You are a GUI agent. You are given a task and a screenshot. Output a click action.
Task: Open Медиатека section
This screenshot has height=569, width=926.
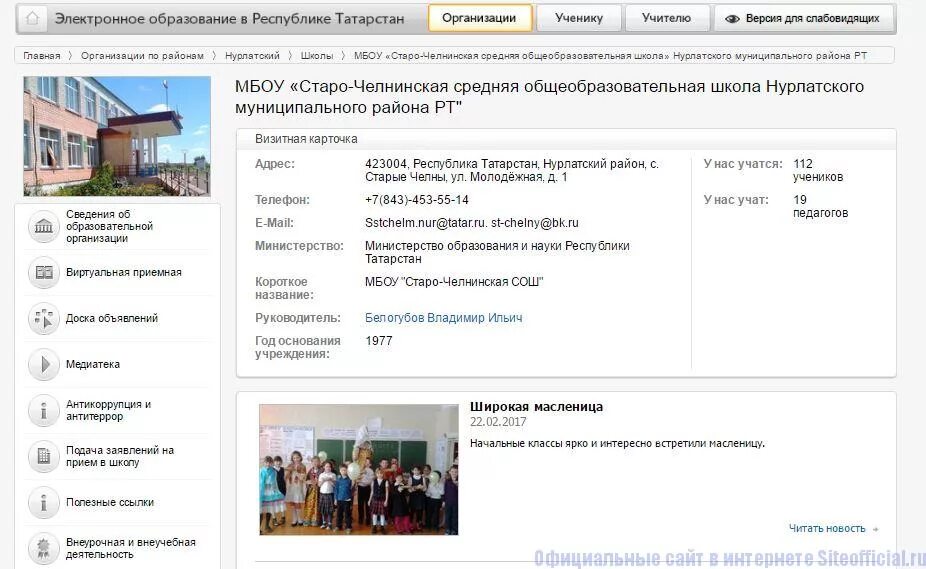tap(93, 365)
